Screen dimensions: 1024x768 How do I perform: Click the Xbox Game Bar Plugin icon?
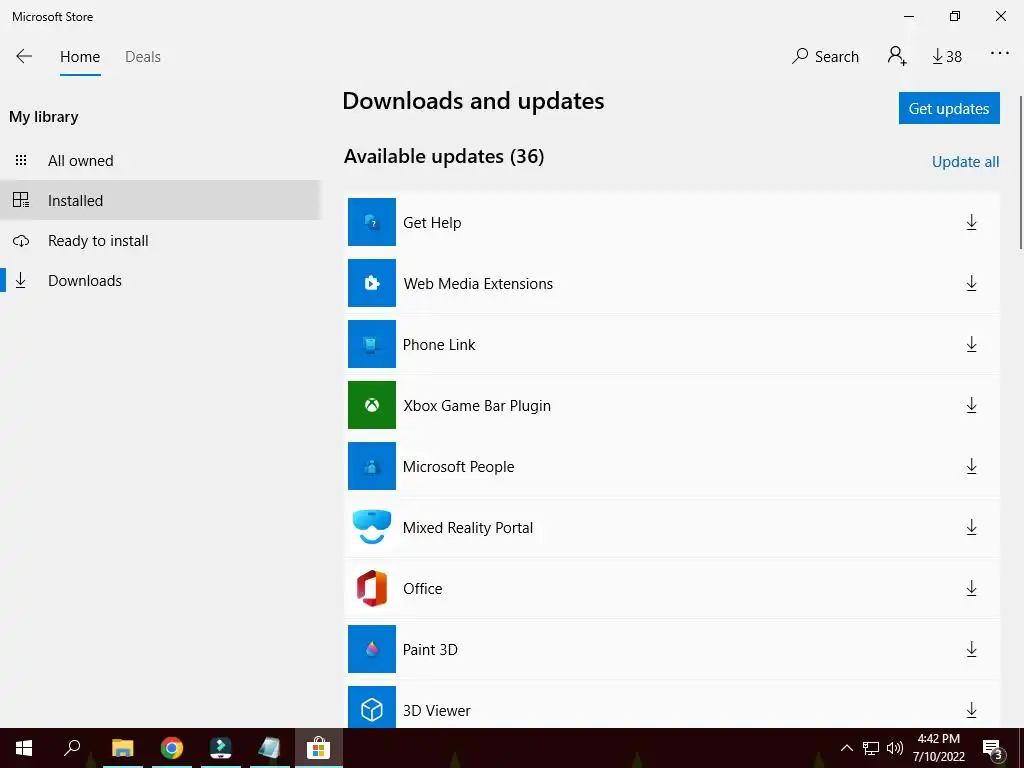click(x=372, y=405)
